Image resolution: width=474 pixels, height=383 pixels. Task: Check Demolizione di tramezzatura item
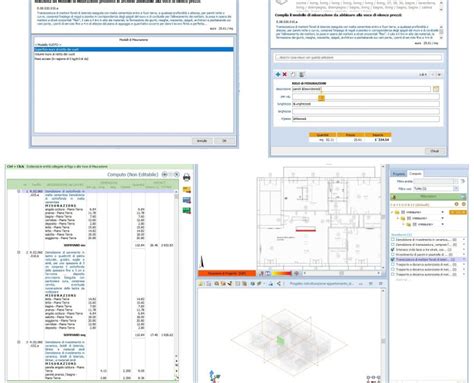click(393, 245)
